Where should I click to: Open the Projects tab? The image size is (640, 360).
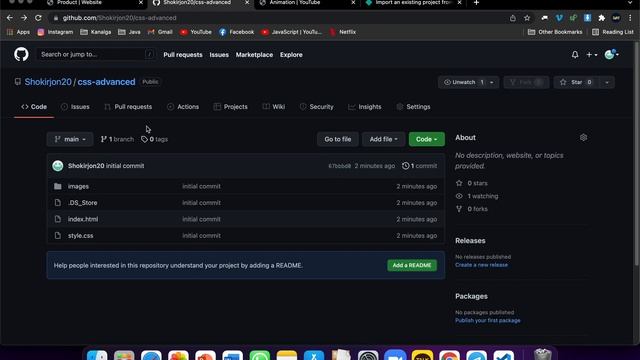click(231, 107)
